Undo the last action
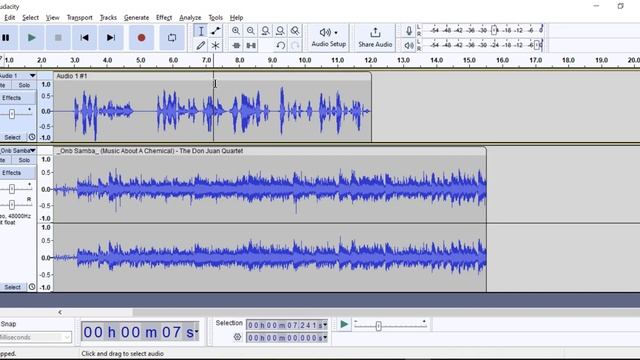The height and width of the screenshot is (360, 640). coord(280,45)
